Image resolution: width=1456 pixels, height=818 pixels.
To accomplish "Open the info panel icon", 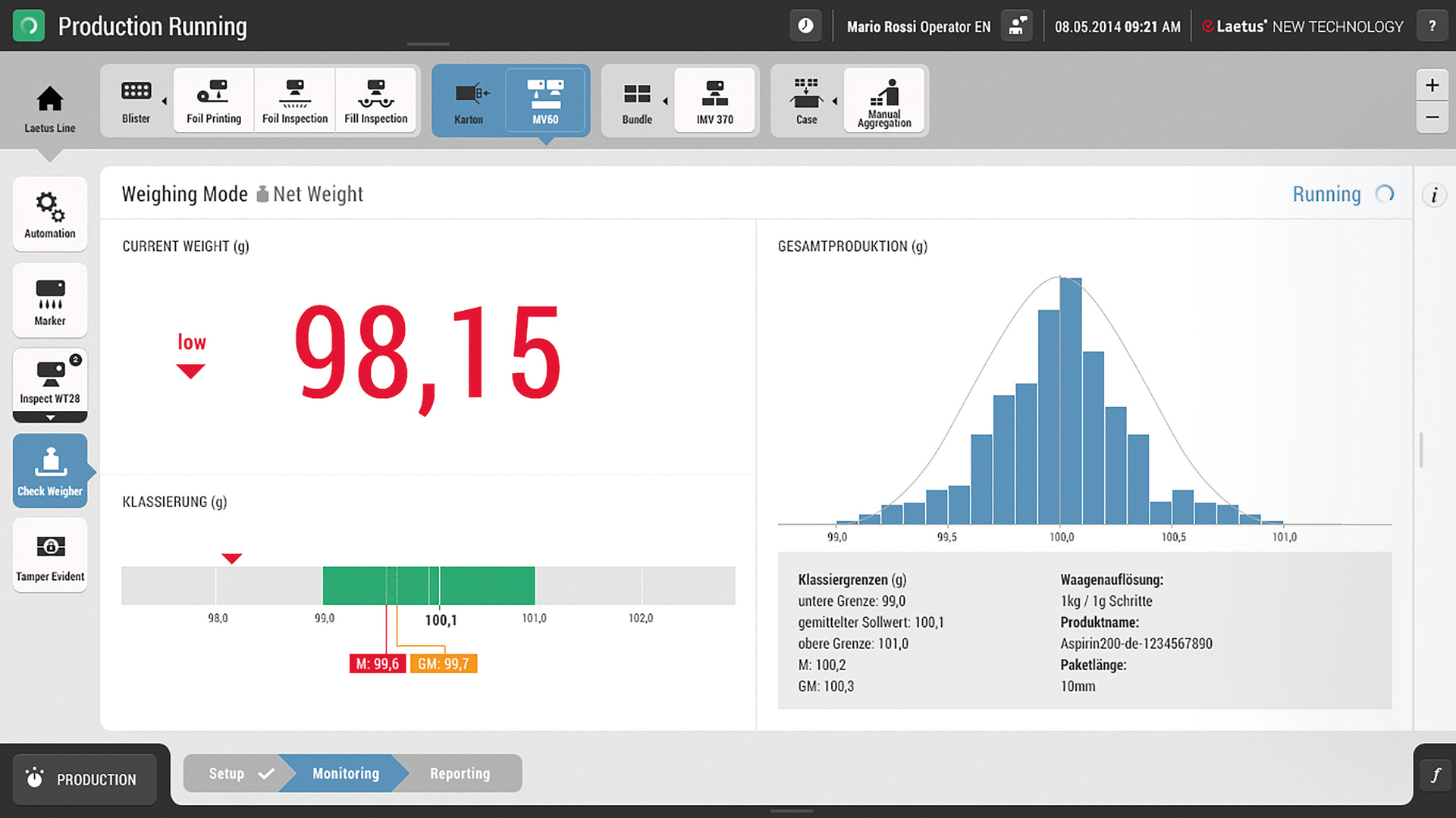I will pyautogui.click(x=1433, y=196).
